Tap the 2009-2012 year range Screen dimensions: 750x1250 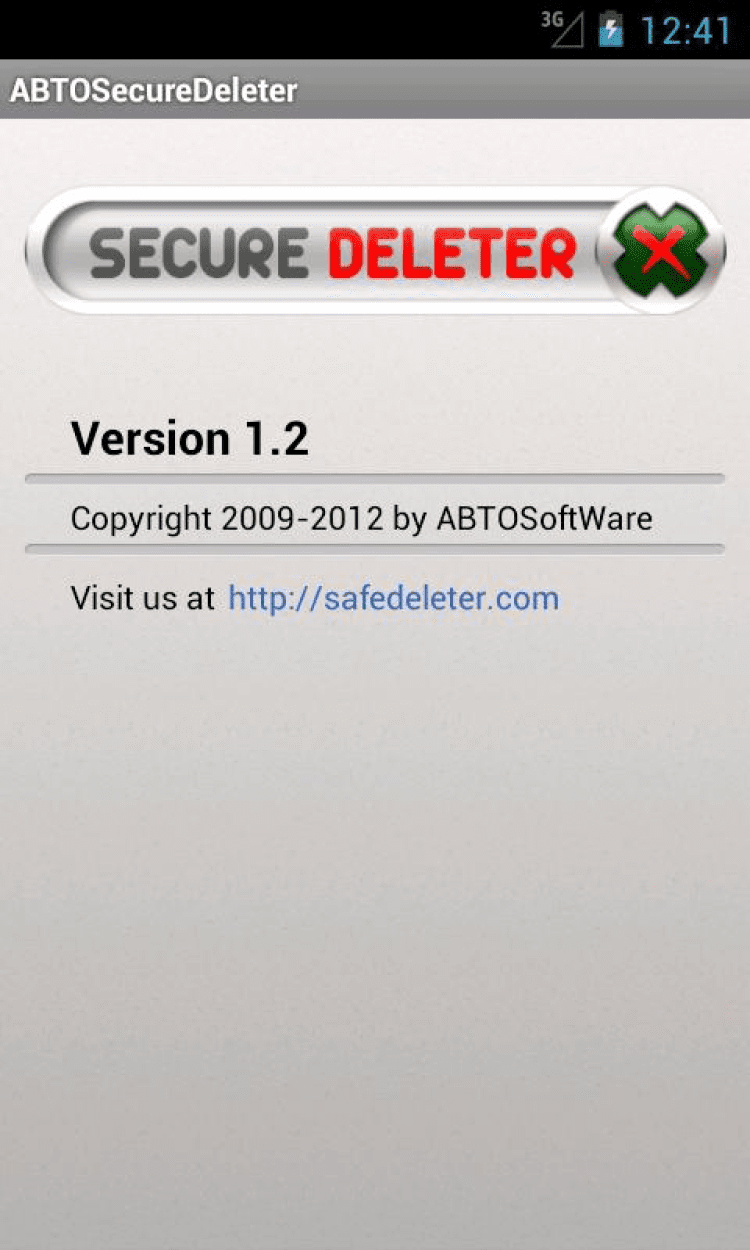pos(302,518)
